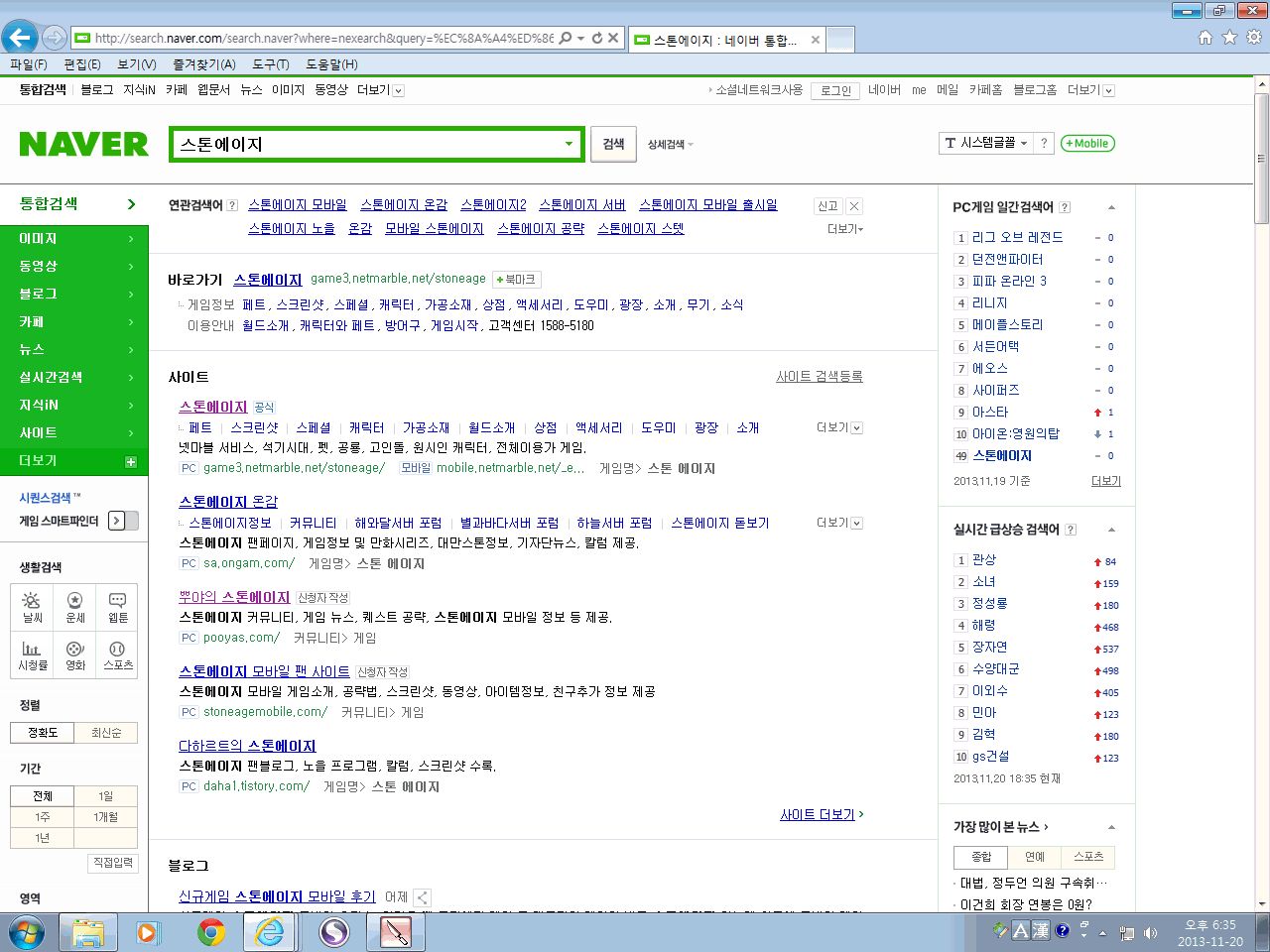
Task: Click the 운세 fortune icon
Action: (75, 608)
